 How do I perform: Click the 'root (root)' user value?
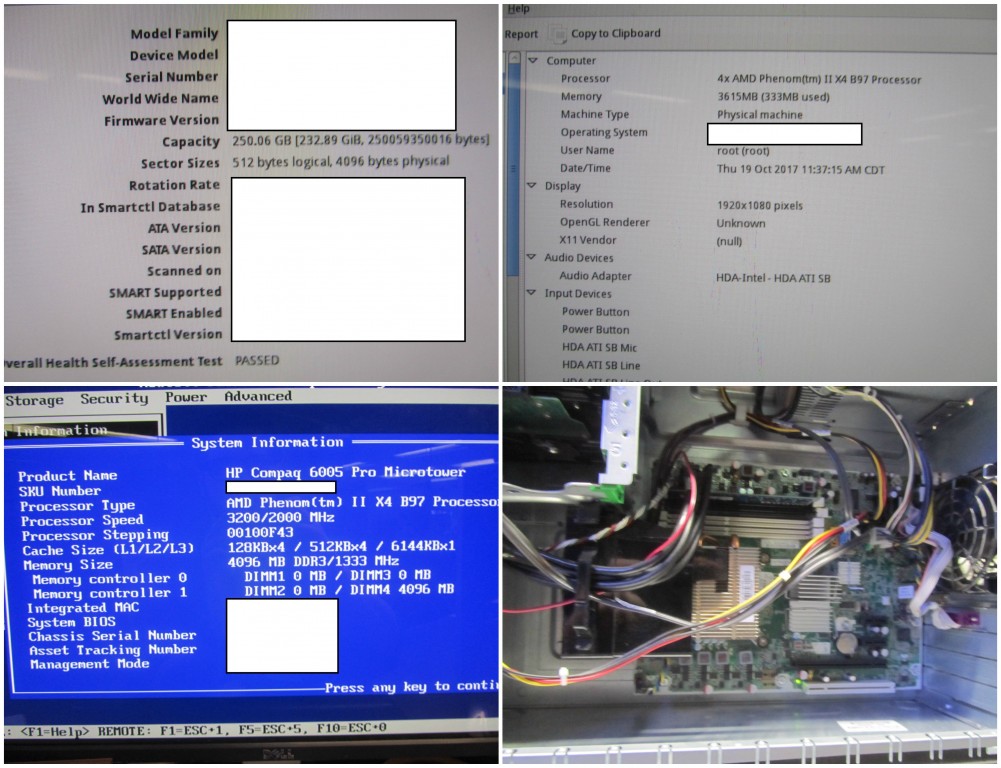(x=743, y=151)
